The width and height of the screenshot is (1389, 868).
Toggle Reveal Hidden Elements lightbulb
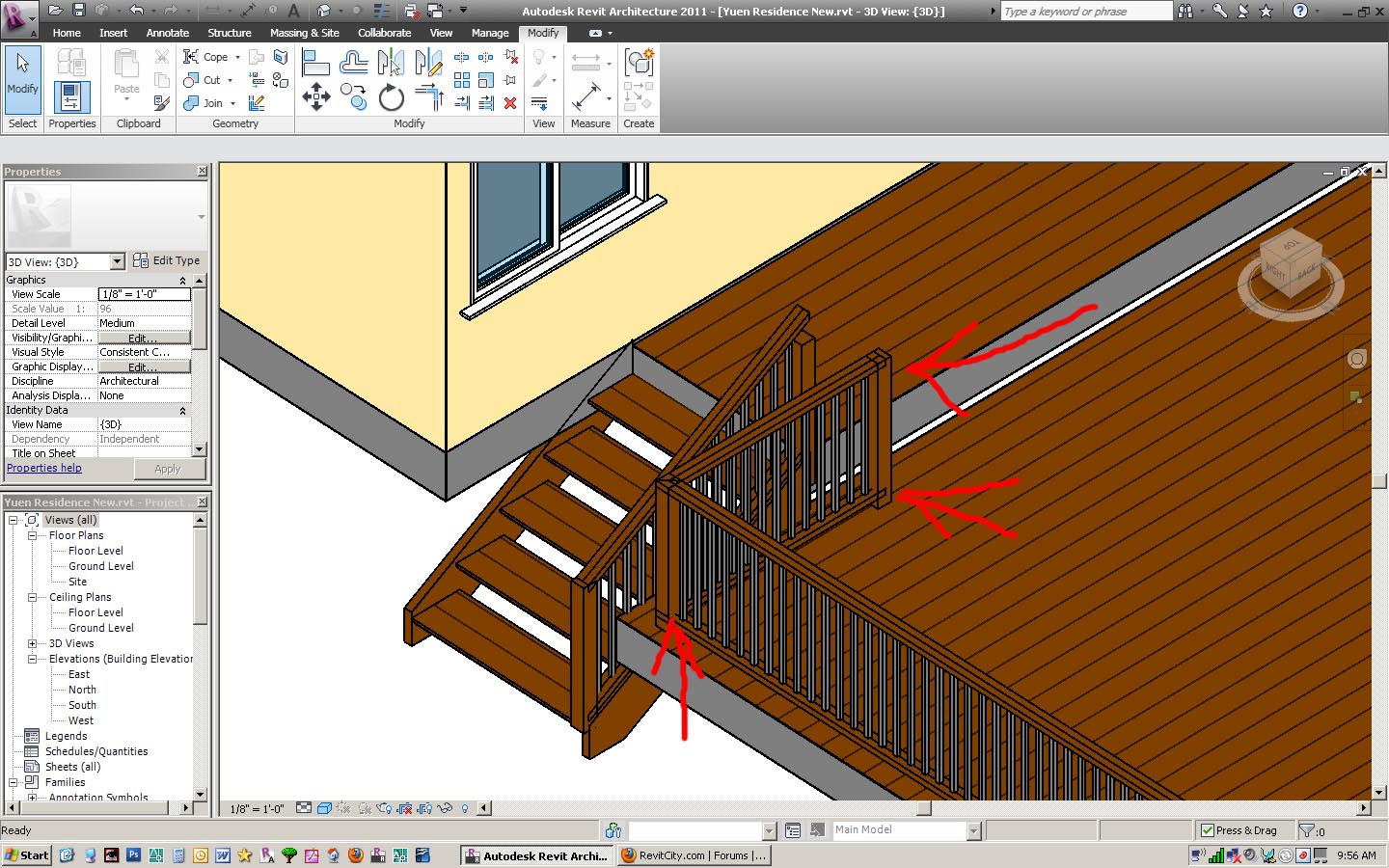coord(465,808)
